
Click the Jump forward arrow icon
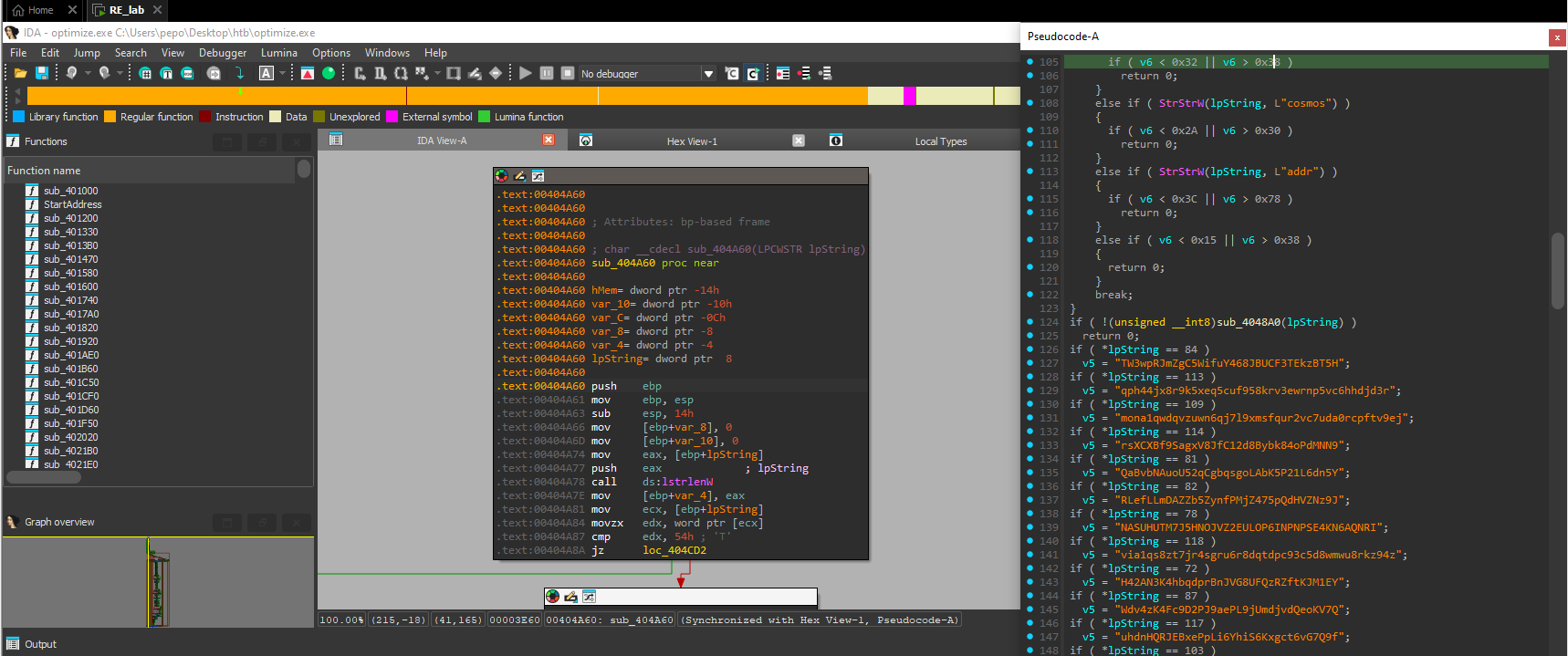click(x=104, y=73)
